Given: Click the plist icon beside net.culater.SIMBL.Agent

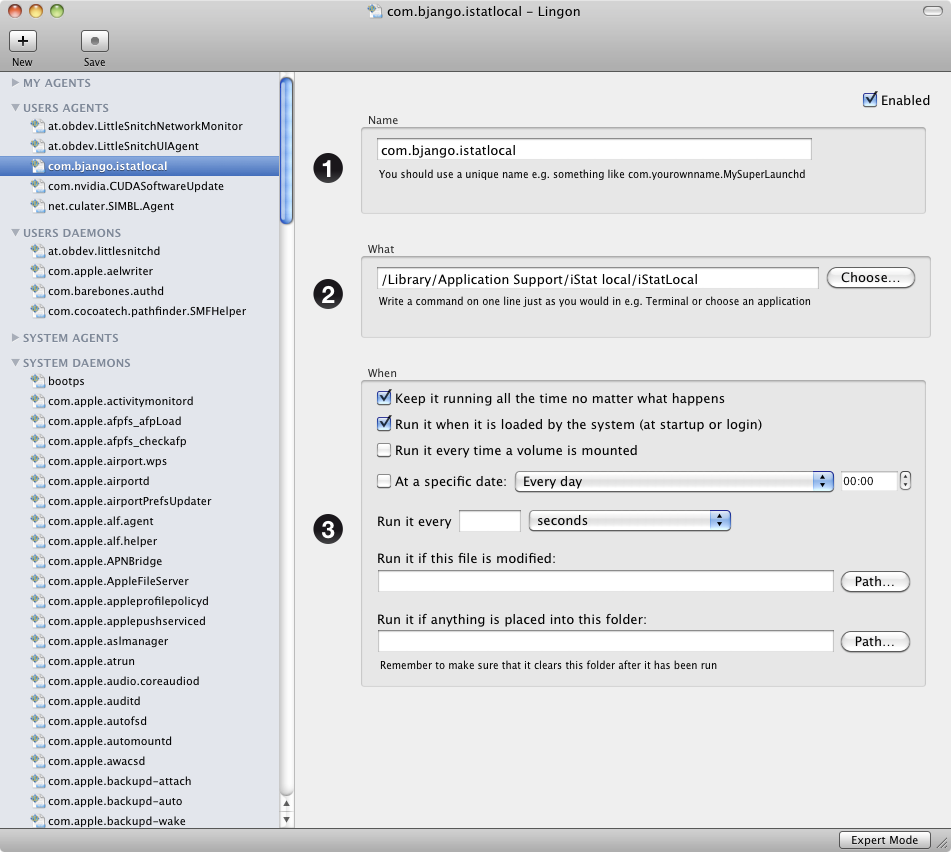Looking at the screenshot, I should tap(38, 206).
